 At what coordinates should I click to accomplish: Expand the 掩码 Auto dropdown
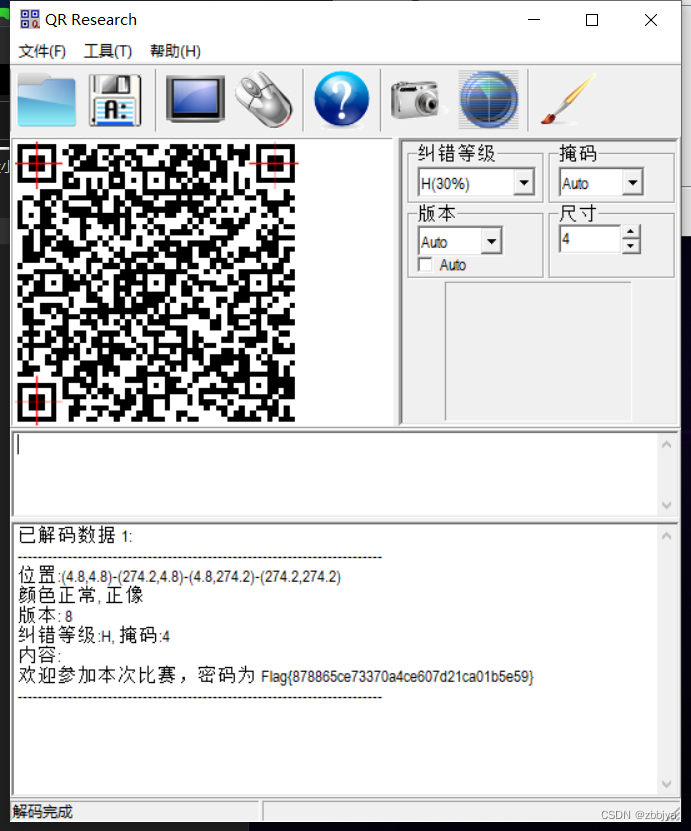click(633, 183)
